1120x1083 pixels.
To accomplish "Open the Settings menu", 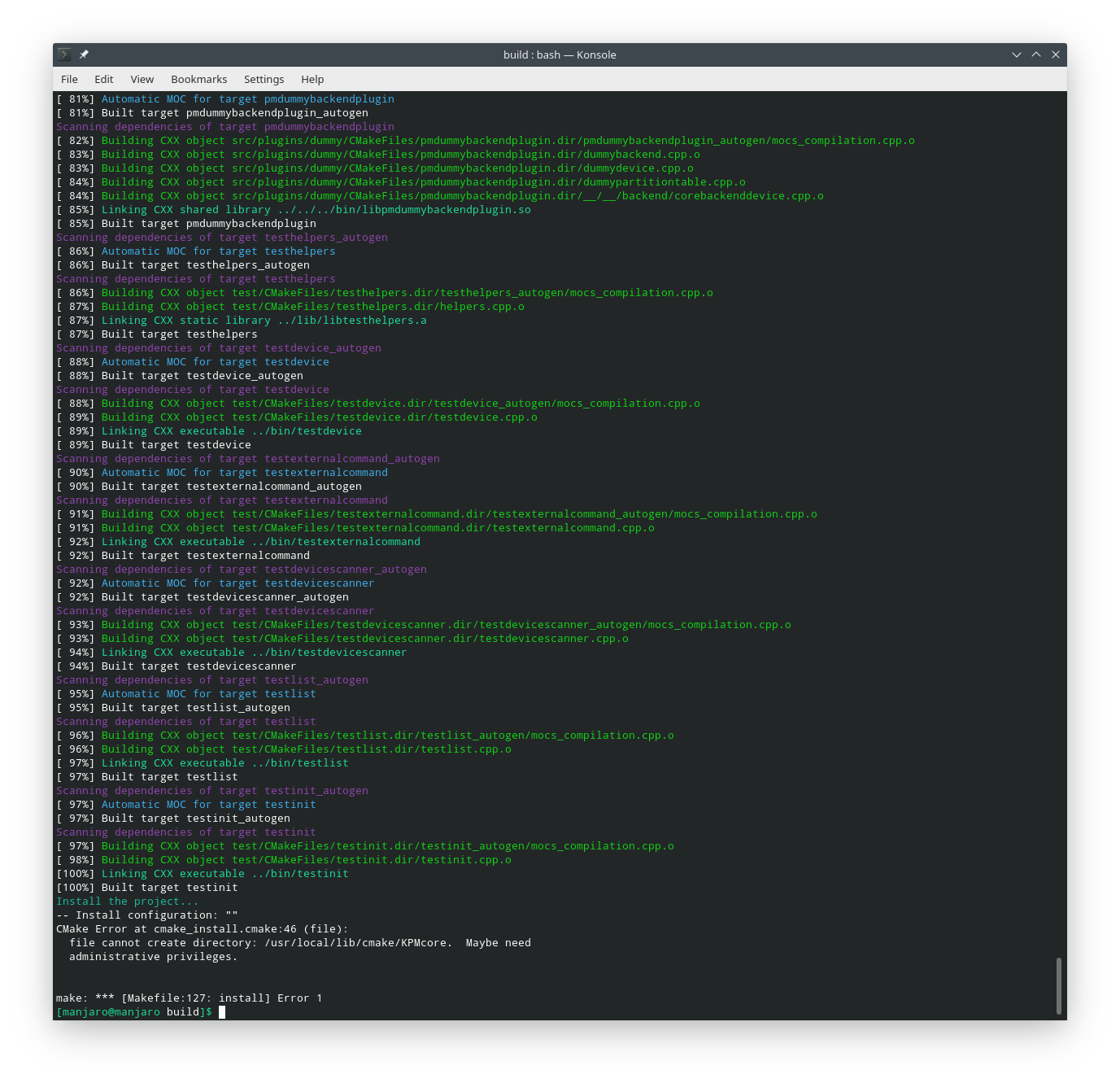I will coord(264,79).
